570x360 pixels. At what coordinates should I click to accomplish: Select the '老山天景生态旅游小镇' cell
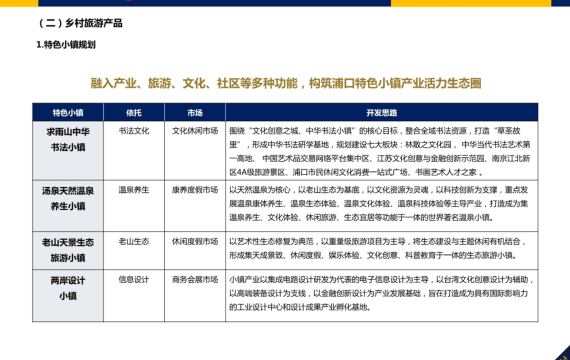point(68,250)
